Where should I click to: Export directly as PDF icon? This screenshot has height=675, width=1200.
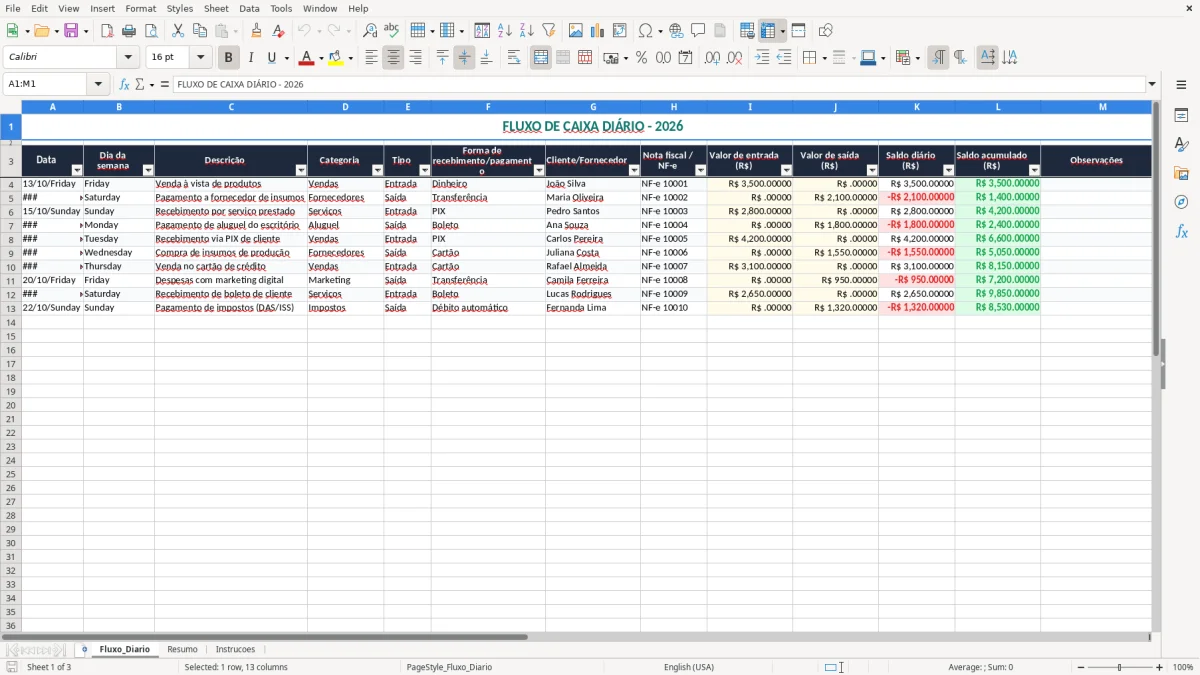click(107, 31)
